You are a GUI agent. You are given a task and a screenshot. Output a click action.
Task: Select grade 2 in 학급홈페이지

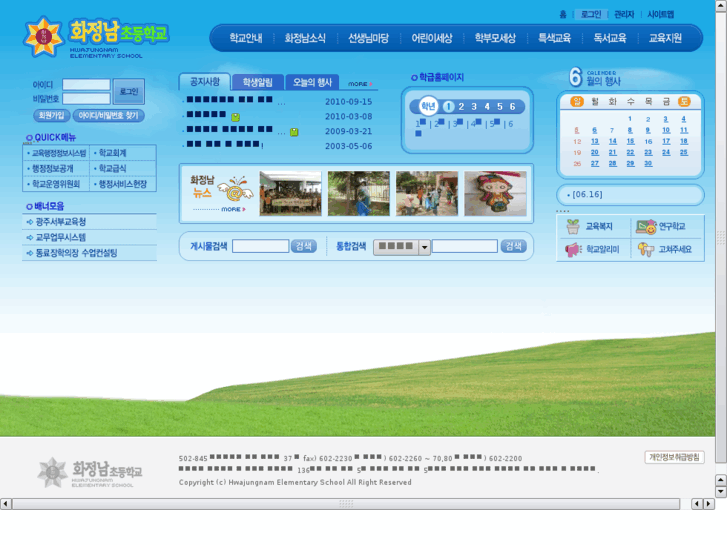click(x=461, y=107)
